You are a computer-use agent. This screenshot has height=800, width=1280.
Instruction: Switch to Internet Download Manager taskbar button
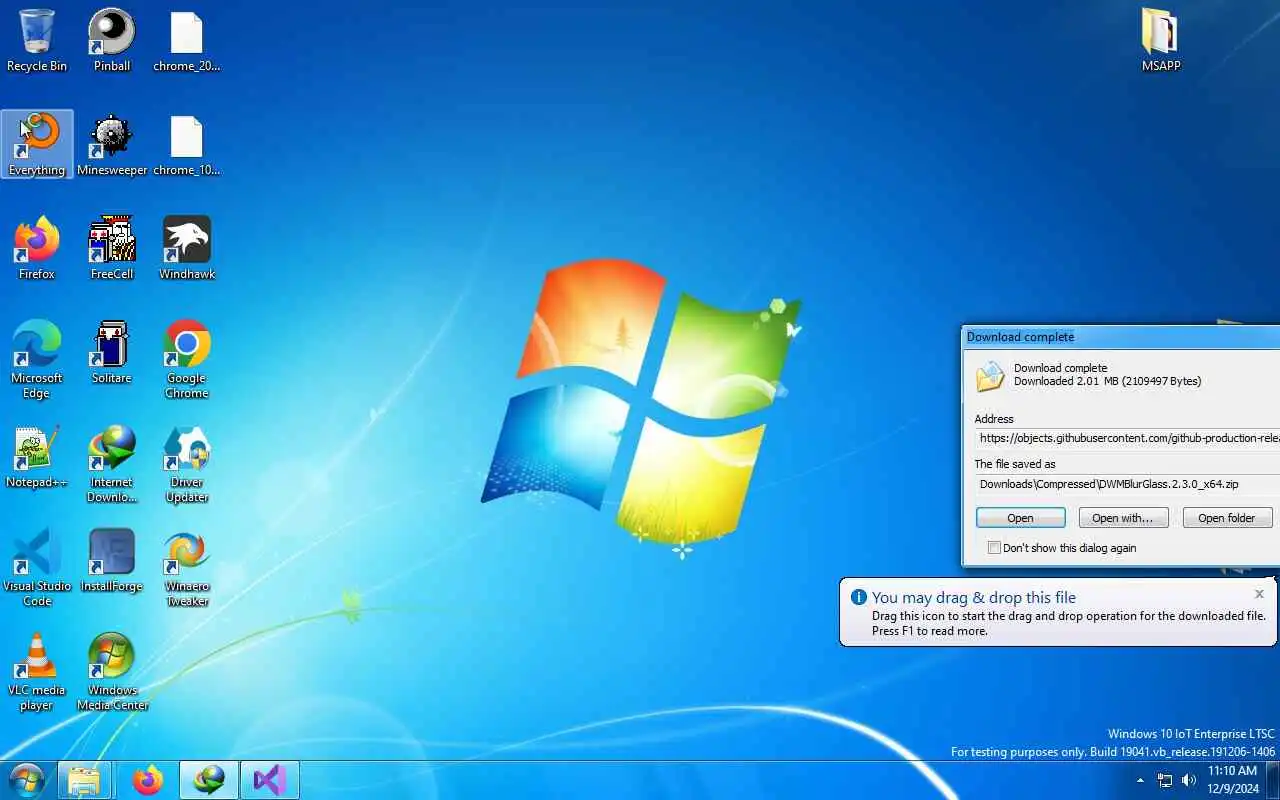click(209, 780)
